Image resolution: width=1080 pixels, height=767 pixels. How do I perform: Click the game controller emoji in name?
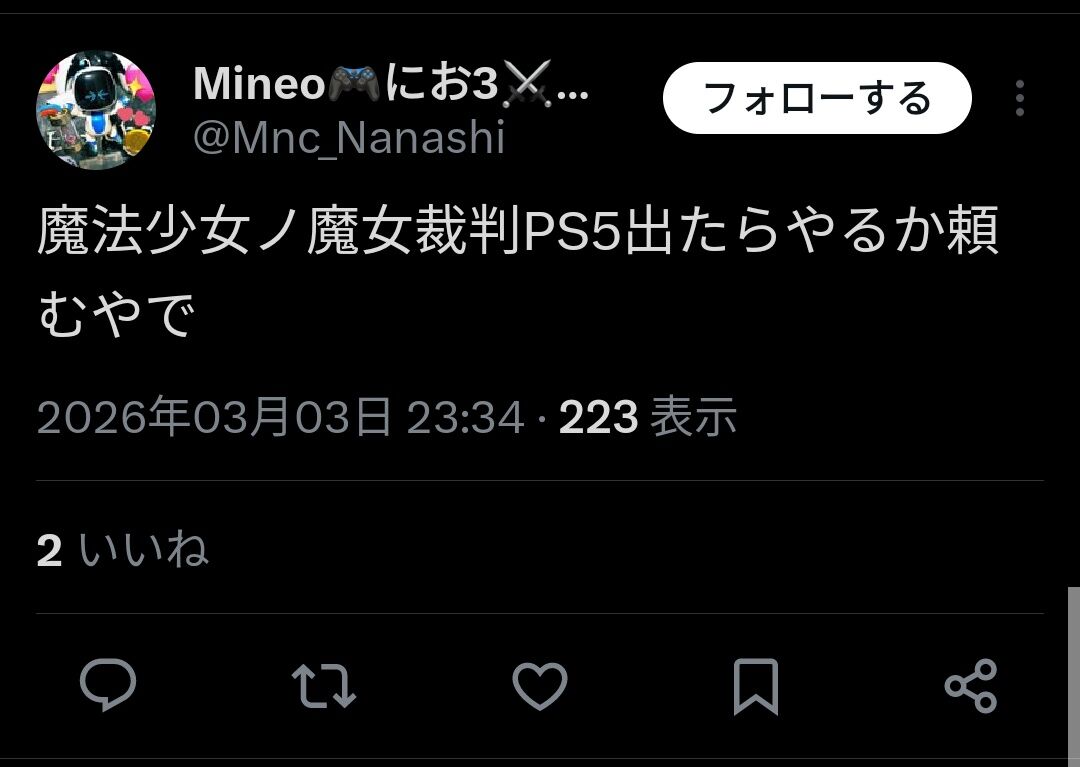(x=353, y=84)
